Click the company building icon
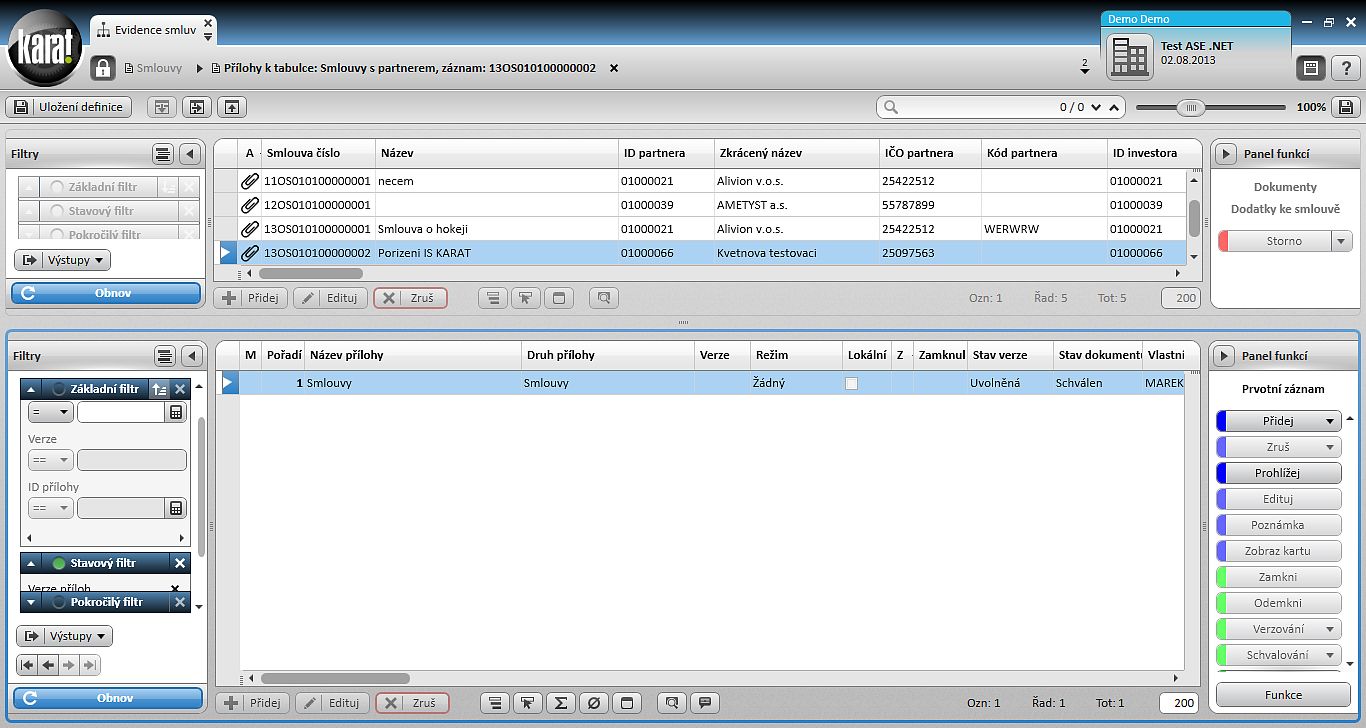Image resolution: width=1366 pixels, height=728 pixels. coord(1130,57)
